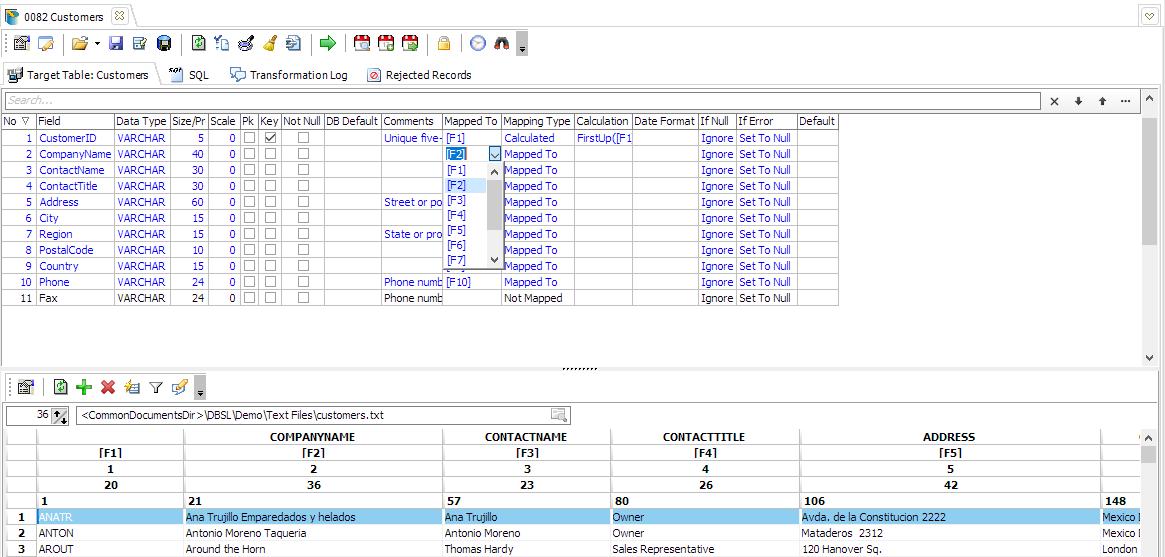1165x557 pixels.
Task: Switch to the SQL tab
Action: pos(189,75)
